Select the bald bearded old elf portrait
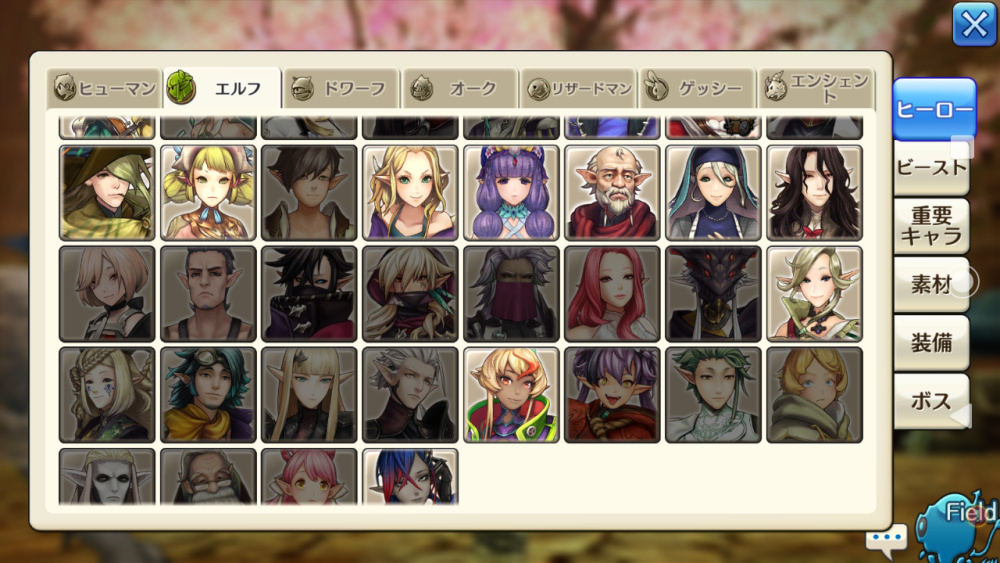The height and width of the screenshot is (563, 1000). [612, 193]
